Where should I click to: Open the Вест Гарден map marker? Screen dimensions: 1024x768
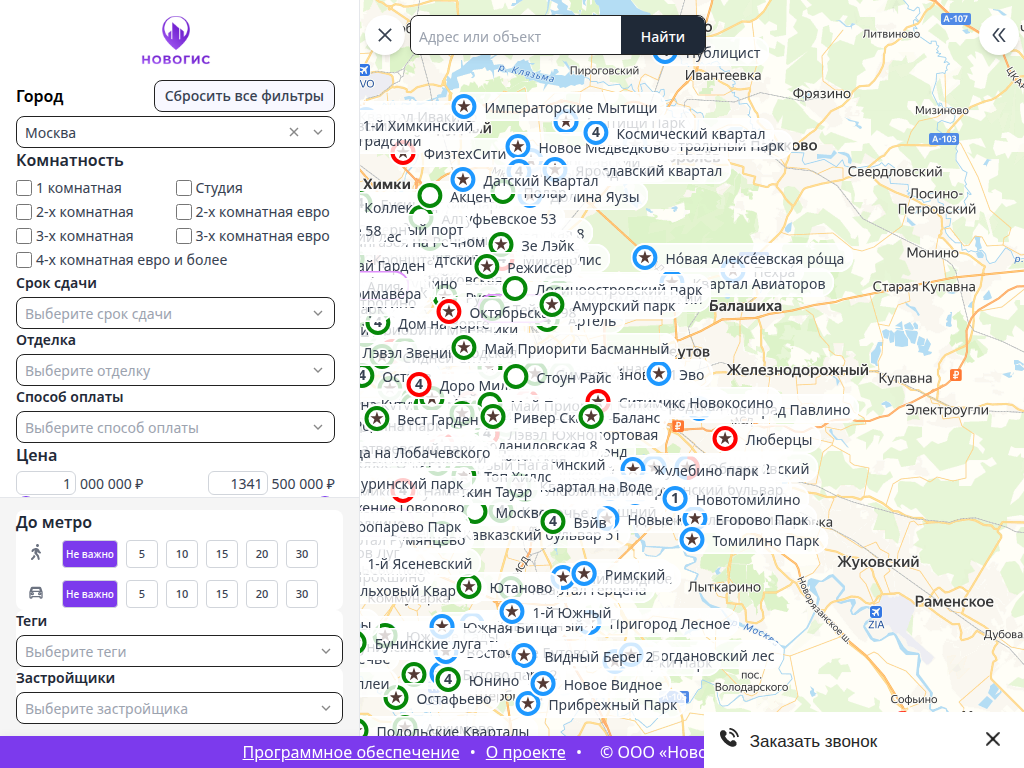pyautogui.click(x=377, y=419)
